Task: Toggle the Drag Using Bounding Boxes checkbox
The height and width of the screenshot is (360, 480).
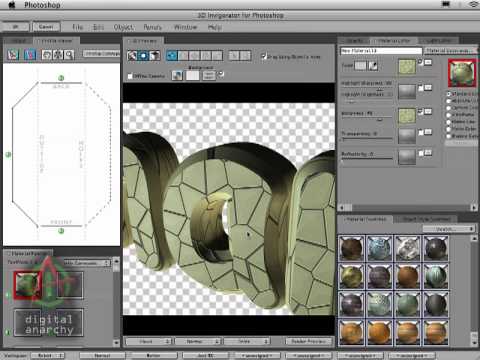Action: (264, 56)
